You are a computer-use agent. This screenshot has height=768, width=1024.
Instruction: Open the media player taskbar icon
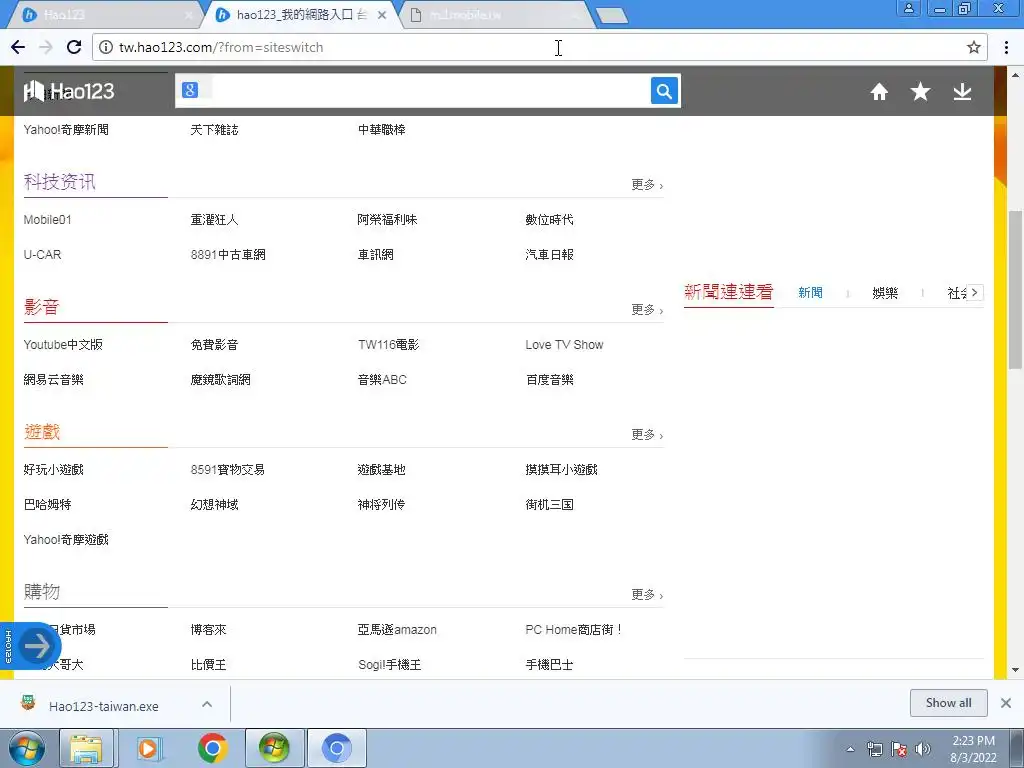(150, 748)
